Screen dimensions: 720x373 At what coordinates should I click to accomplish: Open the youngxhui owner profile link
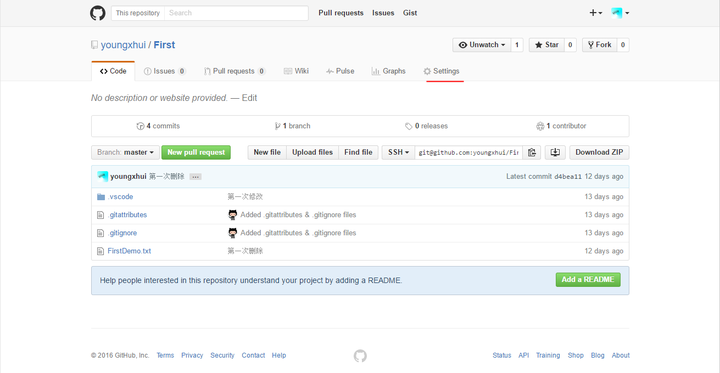pyautogui.click(x=123, y=45)
